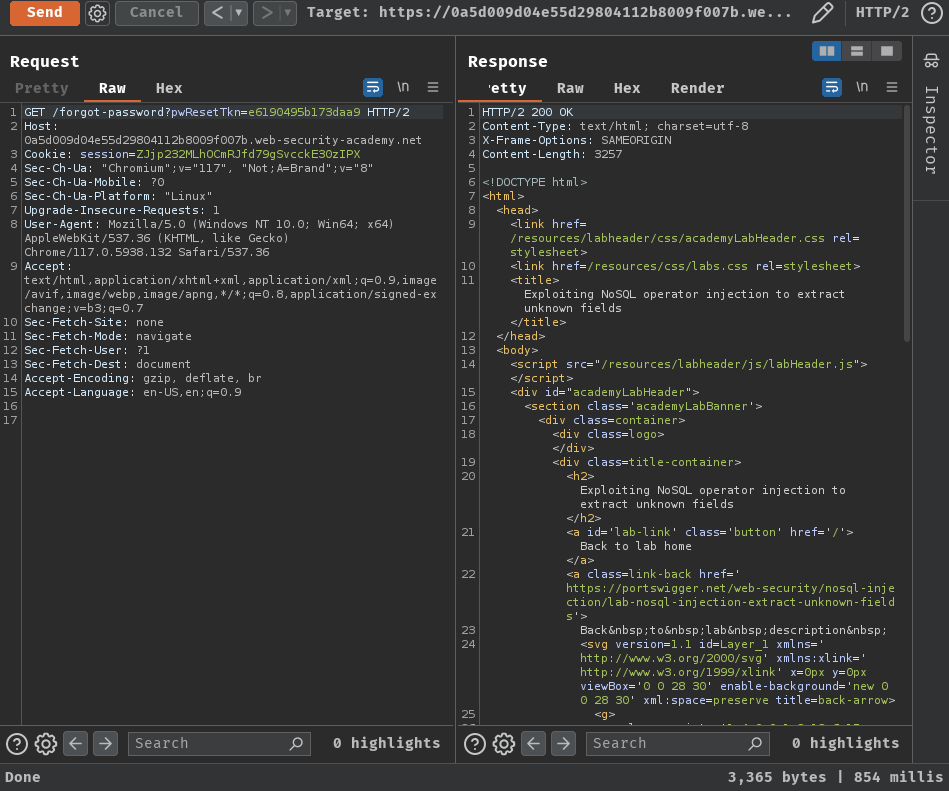
Task: Click 'Content-Length: 3257' header line
Action: click(x=552, y=154)
